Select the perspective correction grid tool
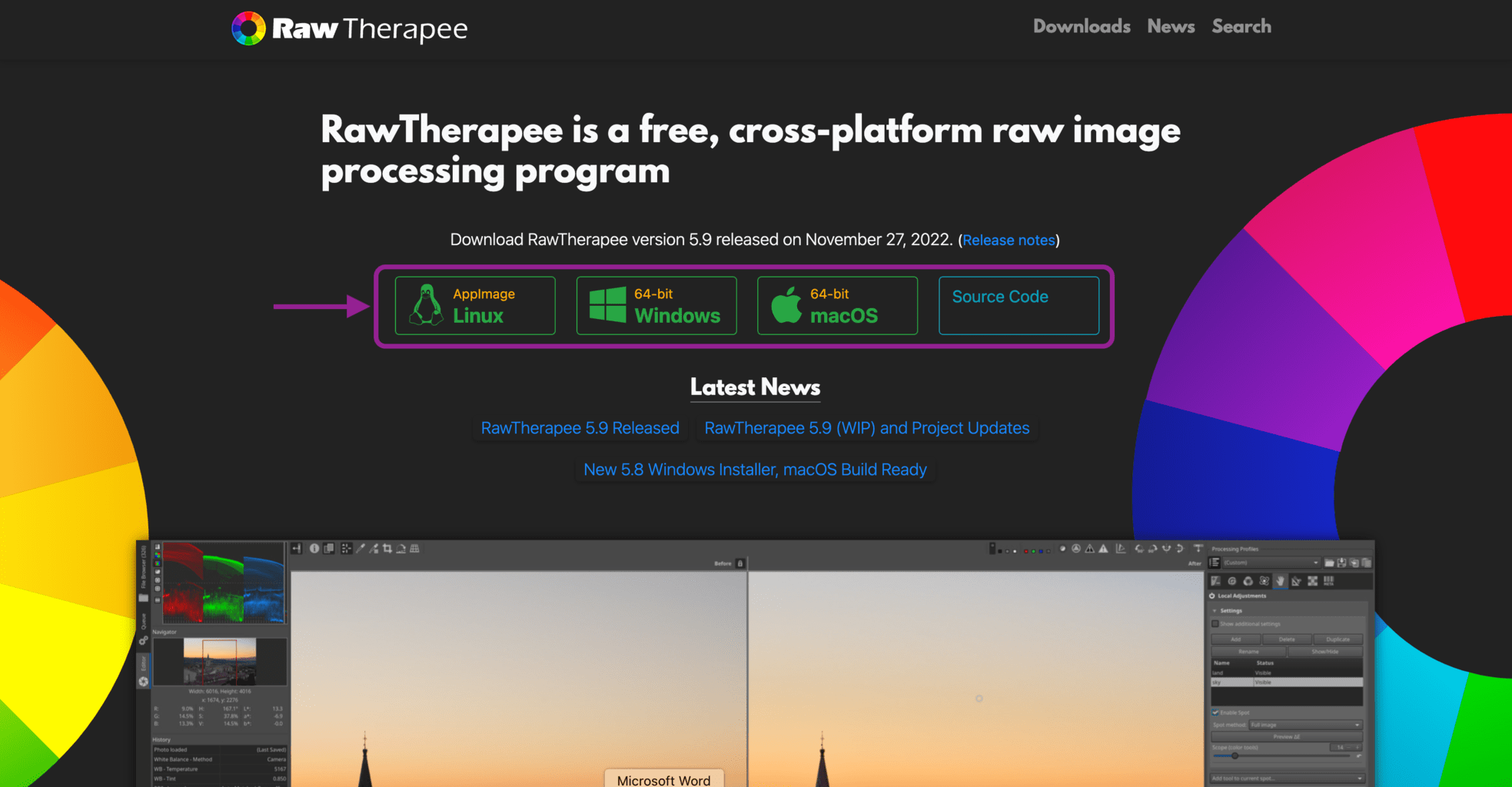Viewport: 1512px width, 787px height. click(x=414, y=549)
